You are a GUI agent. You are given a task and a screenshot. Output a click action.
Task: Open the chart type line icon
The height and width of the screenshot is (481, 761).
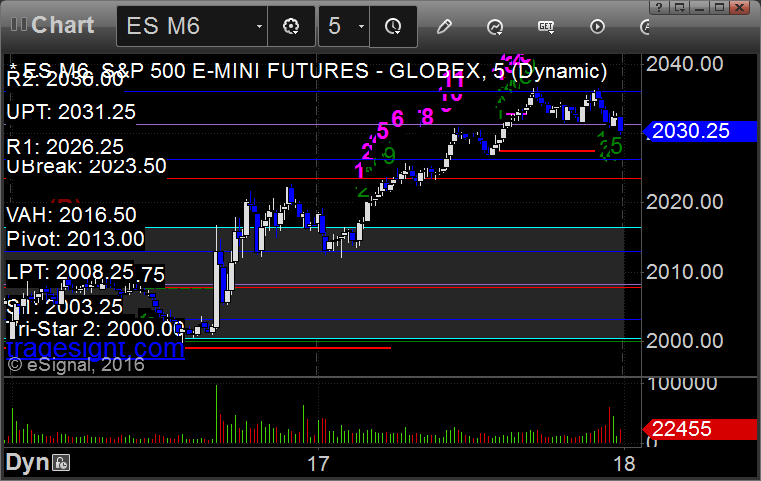pyautogui.click(x=495, y=27)
